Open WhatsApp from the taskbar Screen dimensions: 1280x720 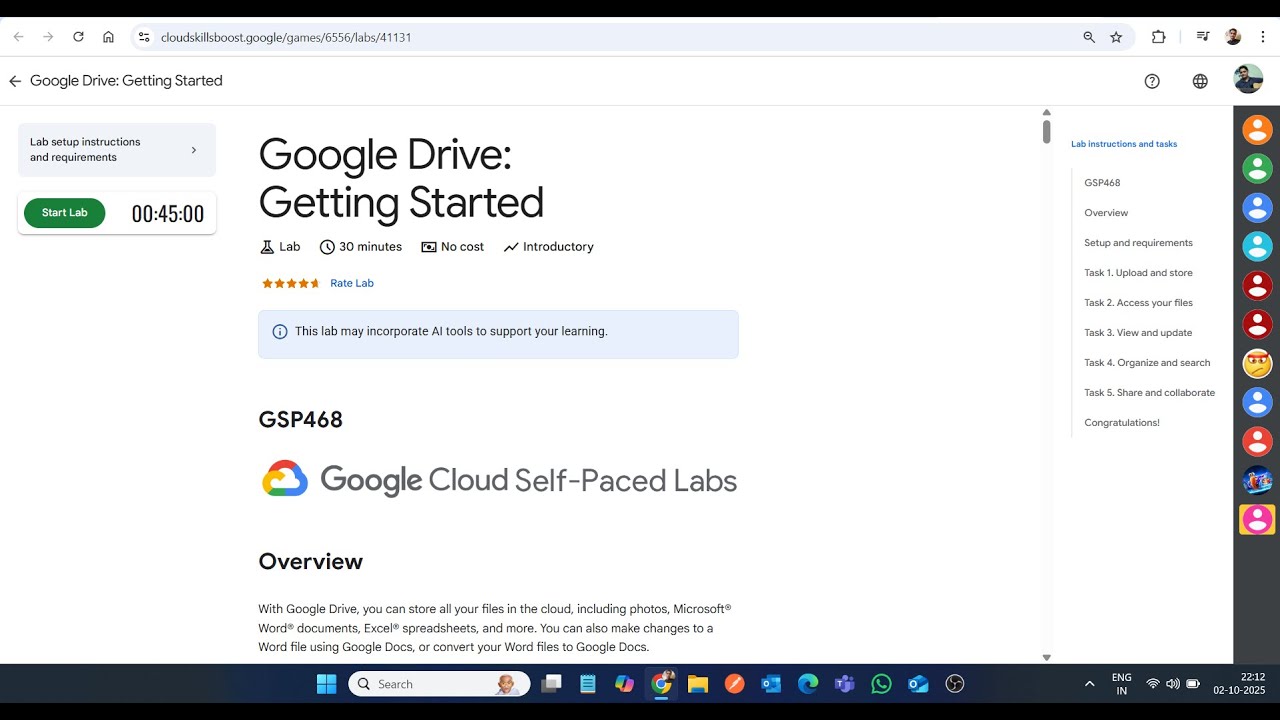[x=881, y=684]
